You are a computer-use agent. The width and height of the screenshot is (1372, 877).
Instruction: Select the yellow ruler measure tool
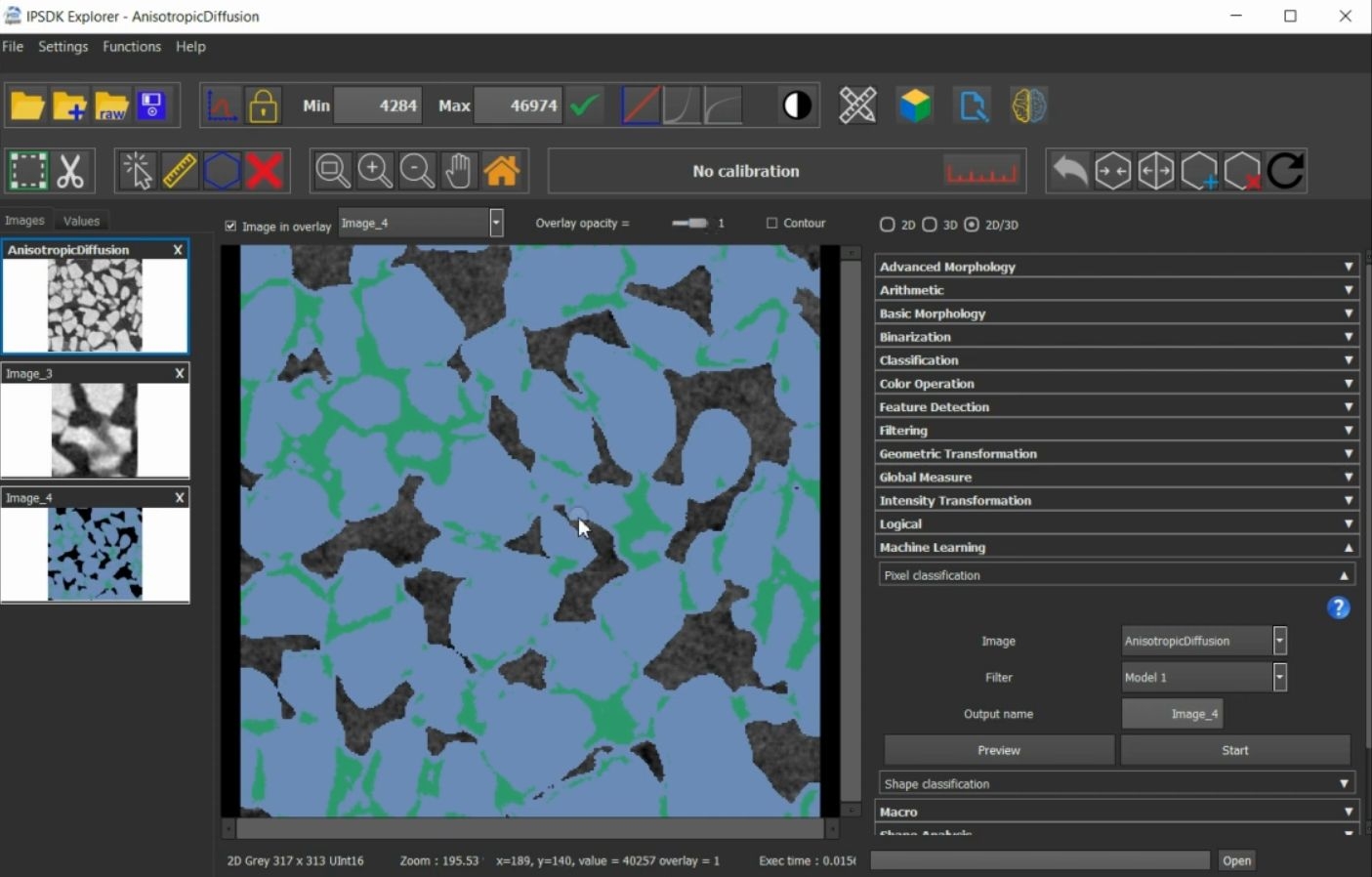180,171
